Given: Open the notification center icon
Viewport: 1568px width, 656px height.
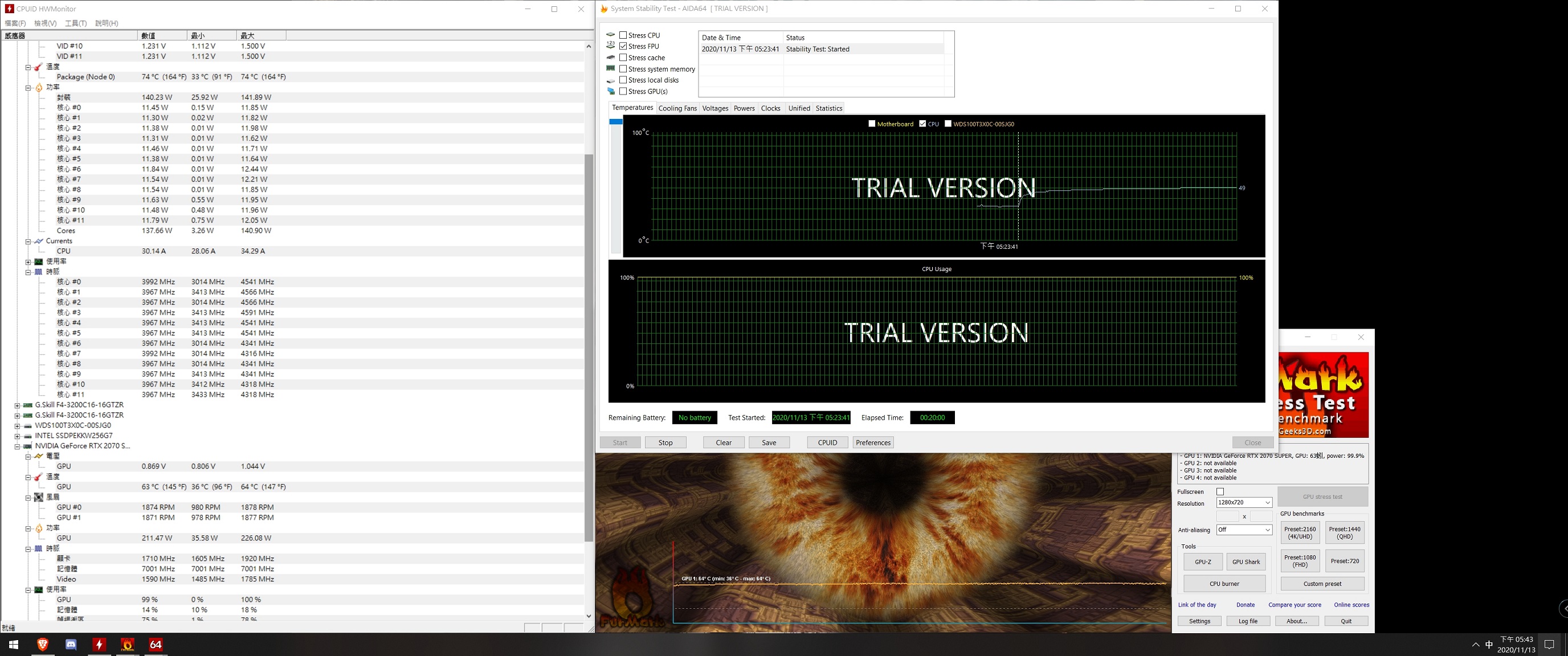Looking at the screenshot, I should coord(1550,645).
